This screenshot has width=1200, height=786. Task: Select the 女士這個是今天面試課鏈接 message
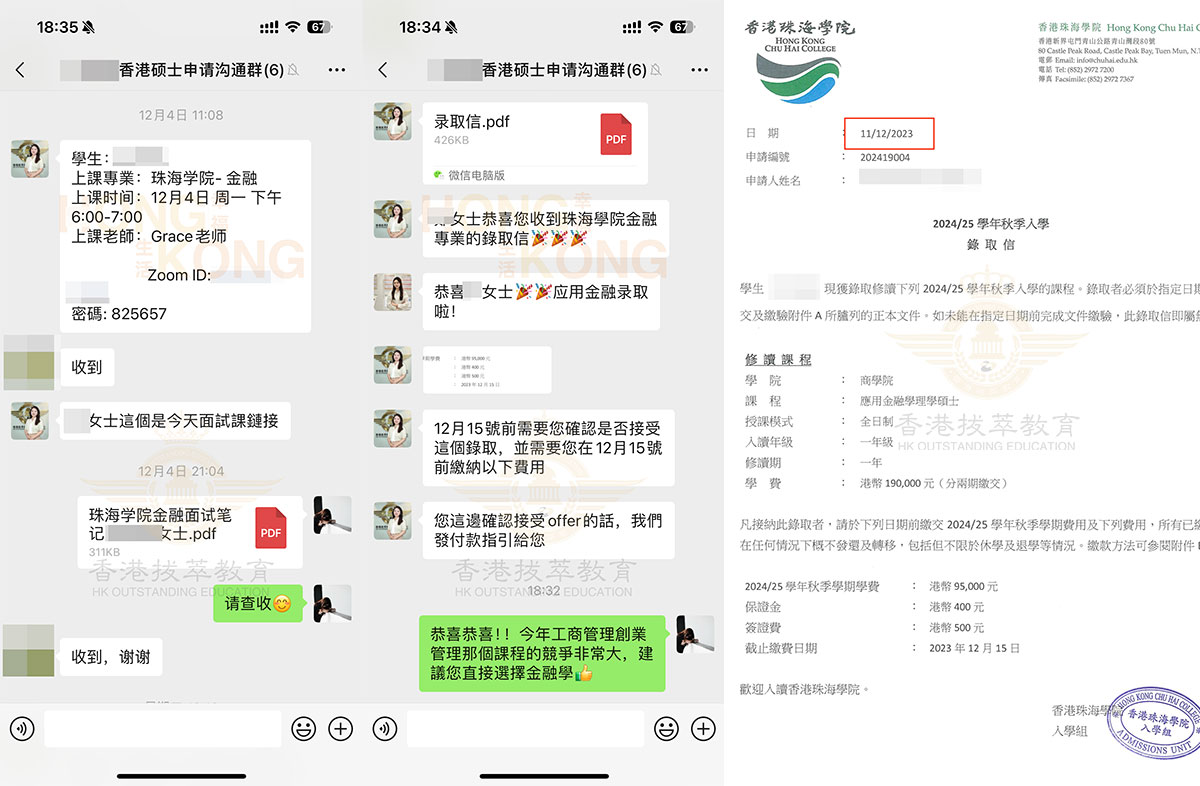(175, 421)
